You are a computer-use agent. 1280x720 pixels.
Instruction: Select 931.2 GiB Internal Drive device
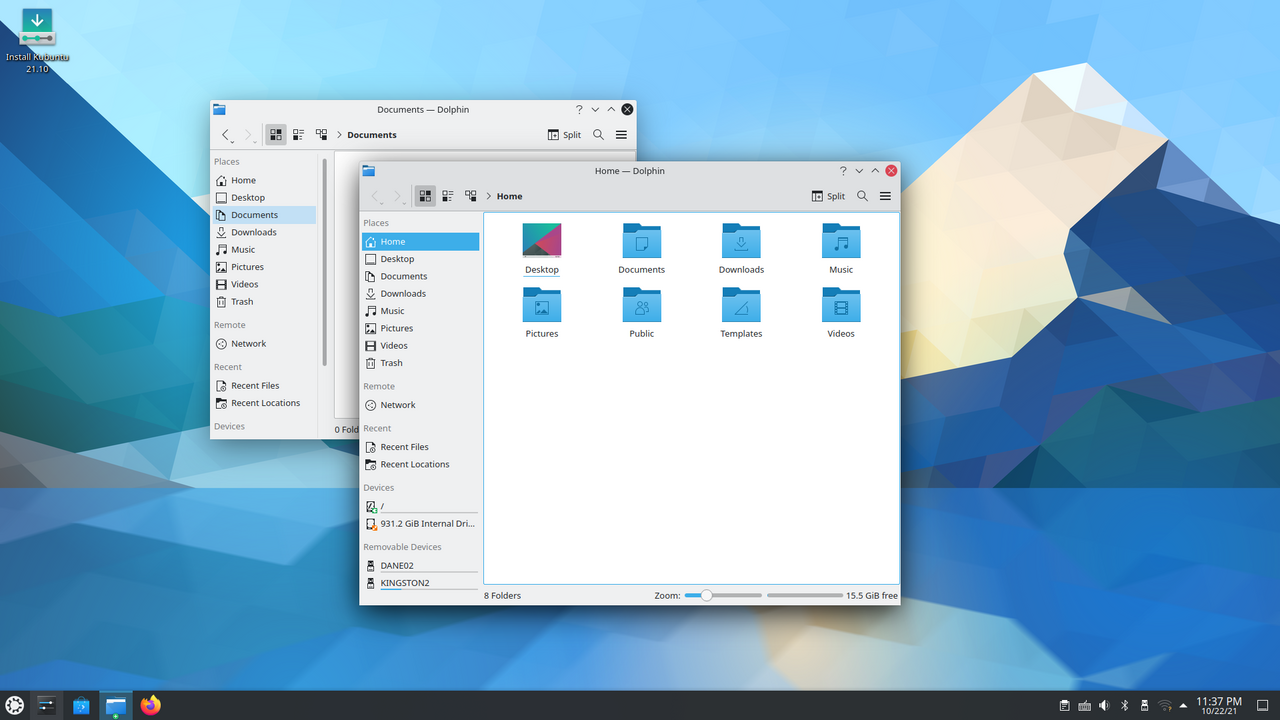click(421, 524)
